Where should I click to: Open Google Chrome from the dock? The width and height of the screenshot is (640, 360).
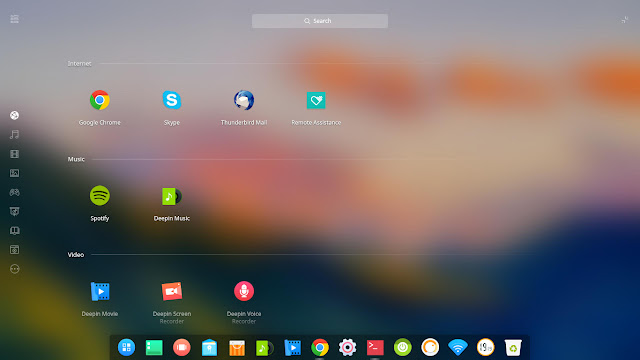[x=320, y=347]
